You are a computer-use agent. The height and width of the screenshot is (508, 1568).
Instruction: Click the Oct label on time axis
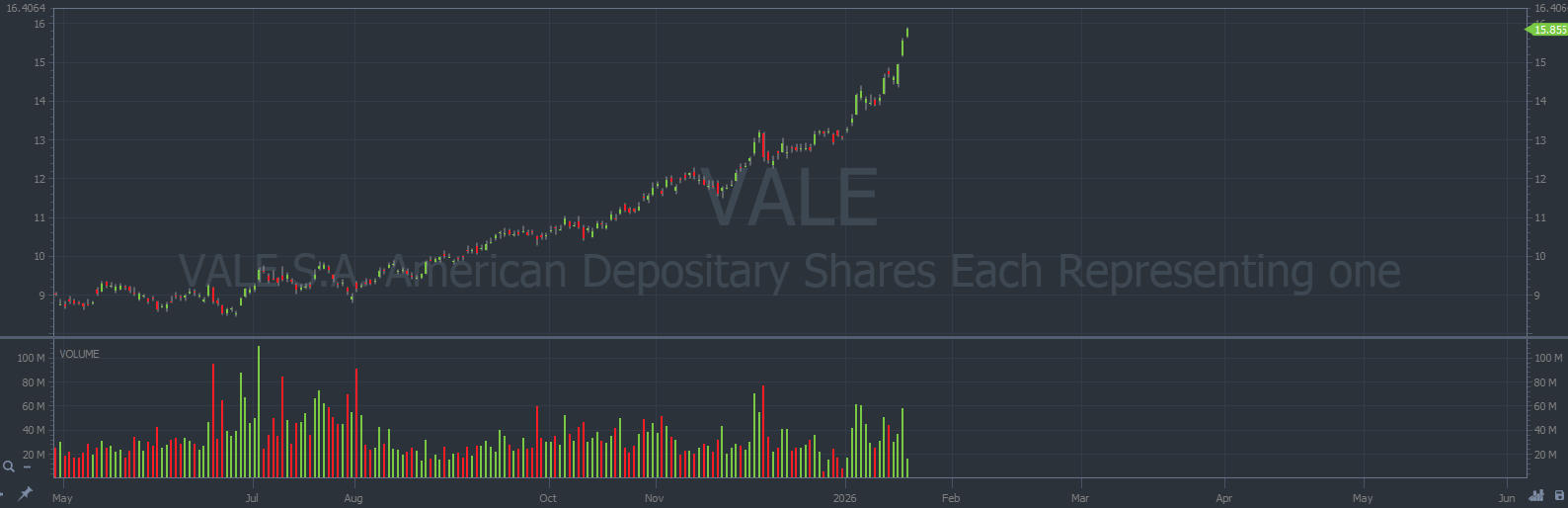548,498
